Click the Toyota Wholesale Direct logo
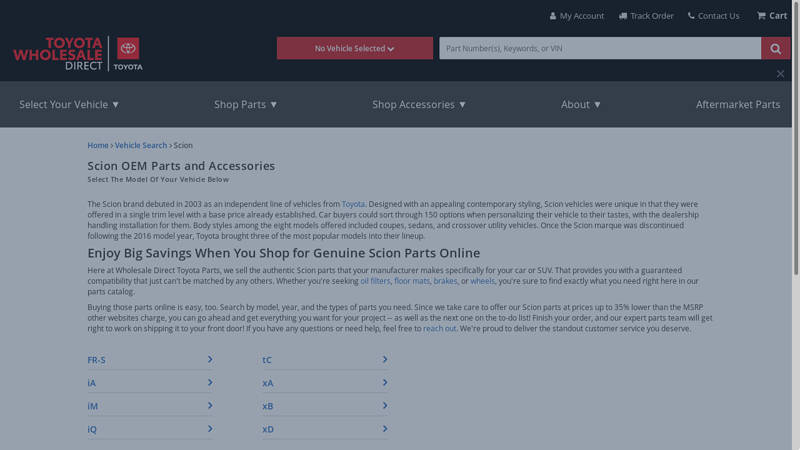The height and width of the screenshot is (450, 800). tap(78, 54)
